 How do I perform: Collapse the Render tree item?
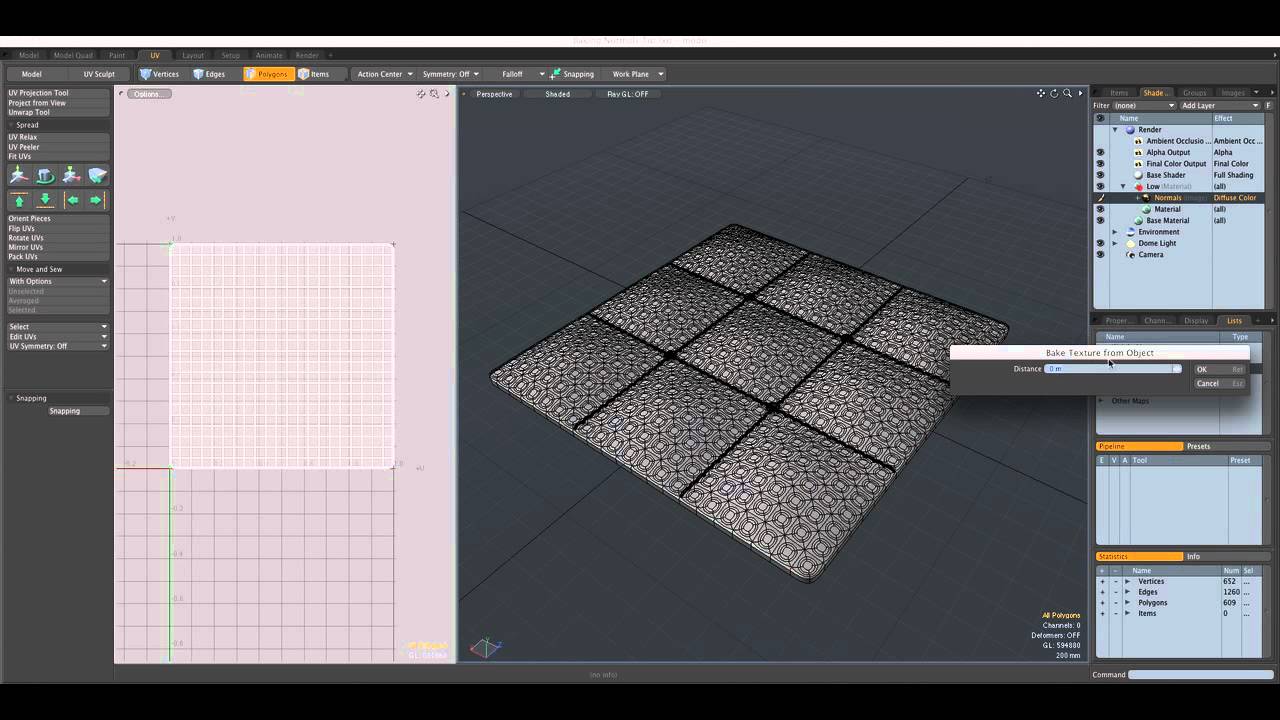point(1115,130)
